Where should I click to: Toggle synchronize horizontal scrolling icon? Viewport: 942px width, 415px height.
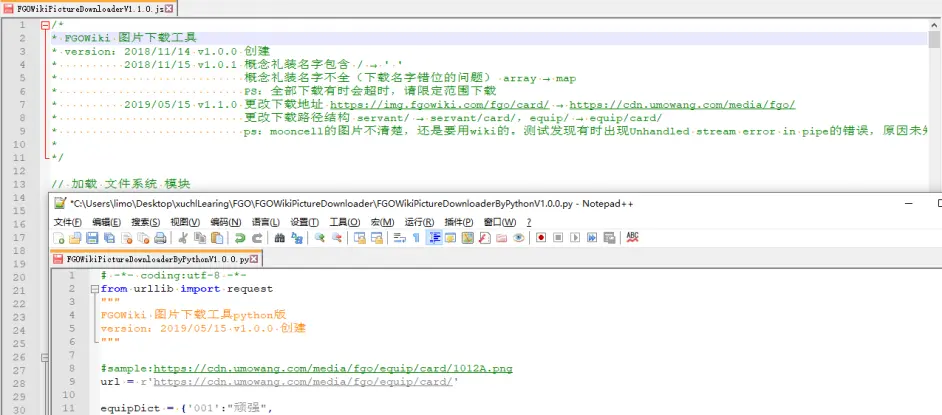[x=377, y=238]
